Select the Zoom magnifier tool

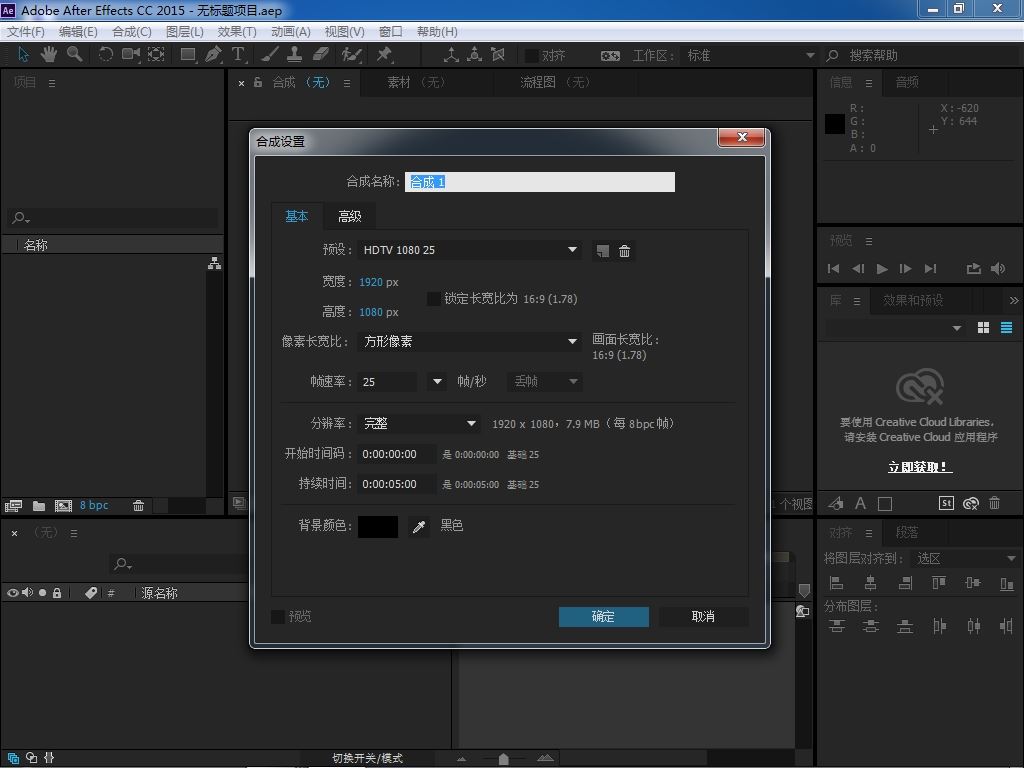pos(74,55)
